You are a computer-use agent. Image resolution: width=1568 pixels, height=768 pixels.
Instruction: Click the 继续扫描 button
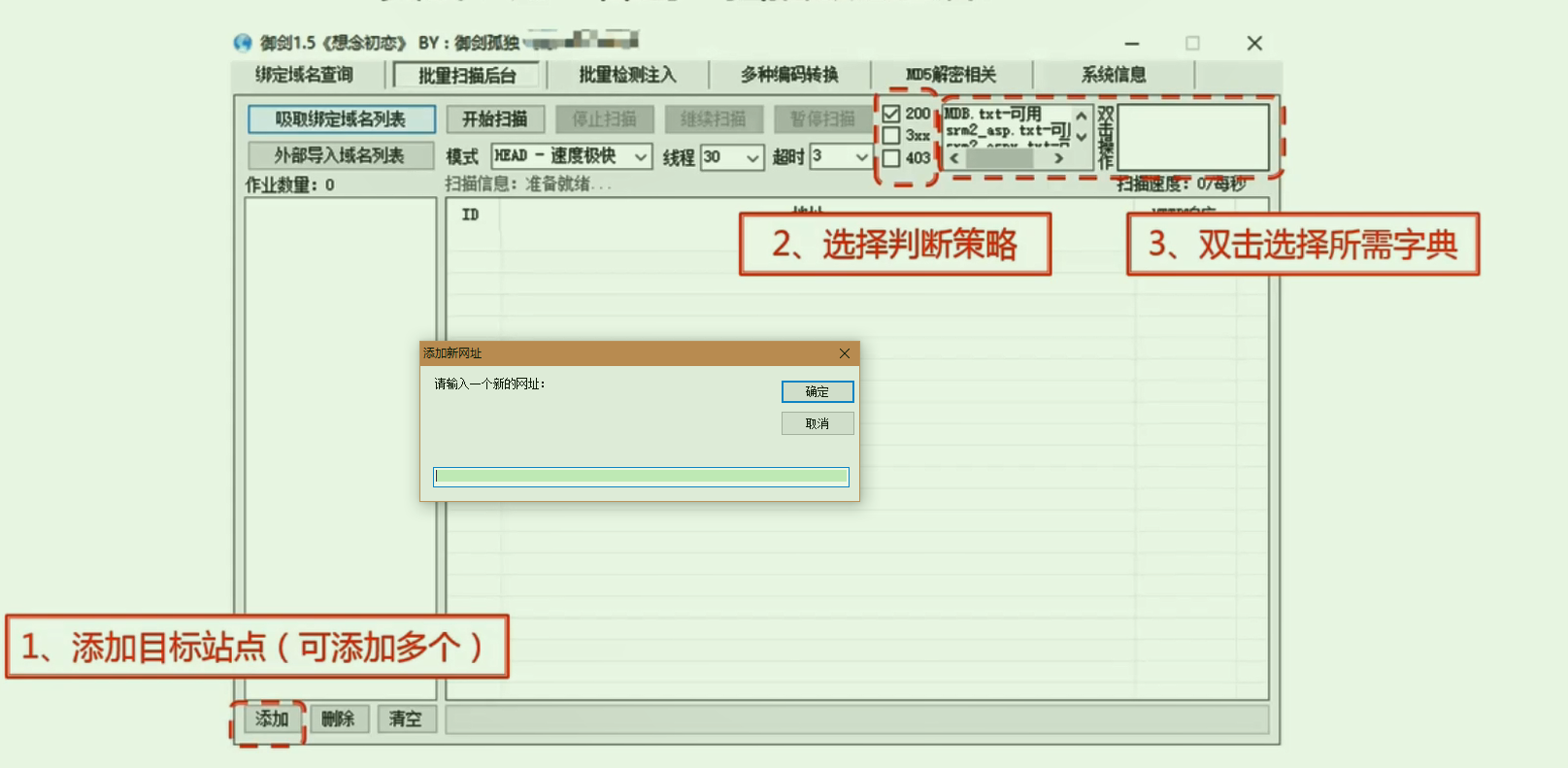coord(714,119)
